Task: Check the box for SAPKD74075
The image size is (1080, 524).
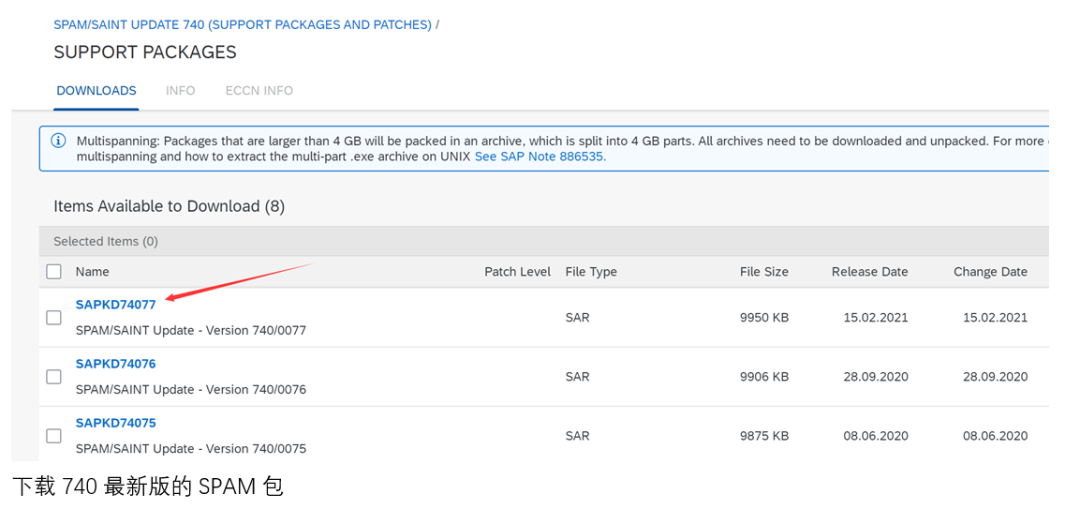Action: click(54, 436)
